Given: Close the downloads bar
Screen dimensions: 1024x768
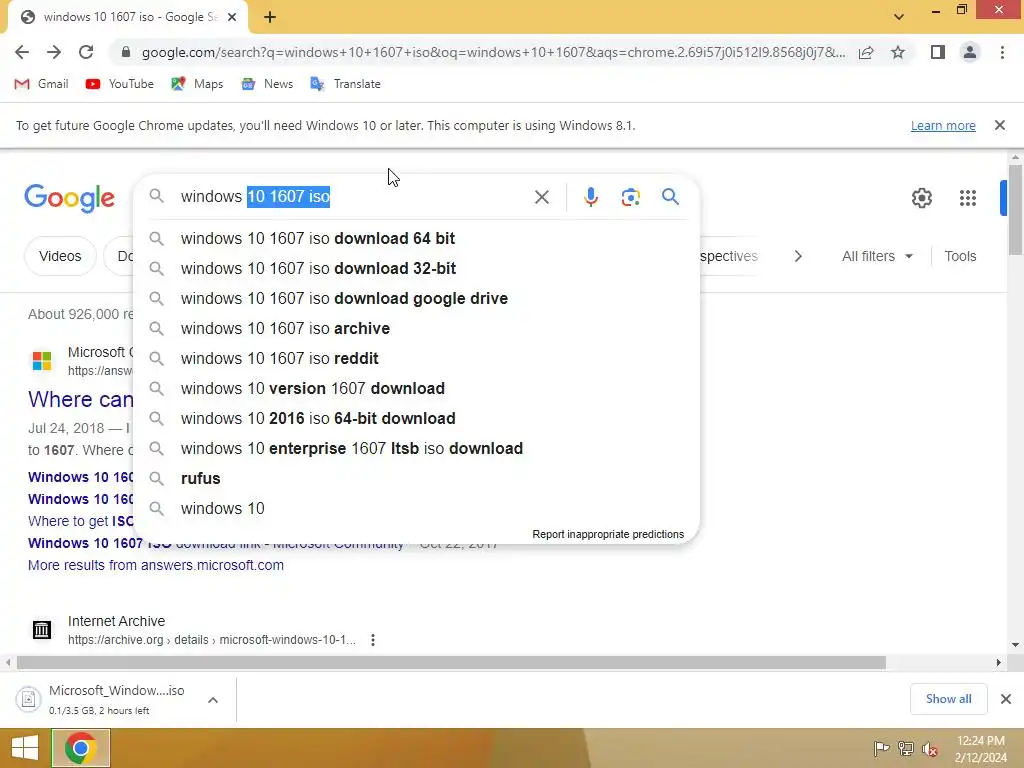Looking at the screenshot, I should pos(1006,699).
